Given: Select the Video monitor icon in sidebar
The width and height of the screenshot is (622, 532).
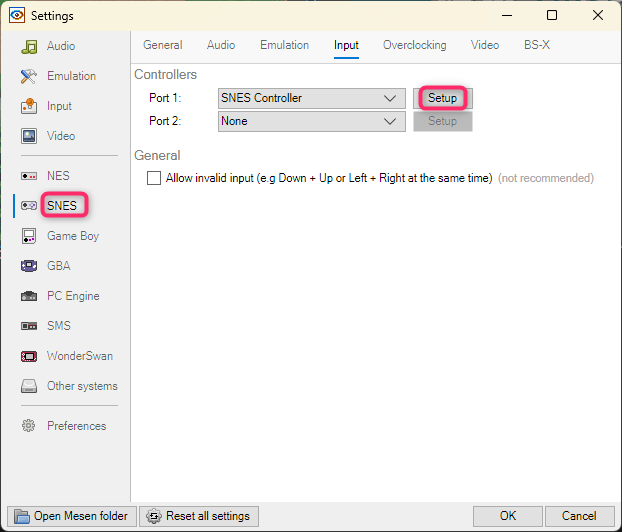Looking at the screenshot, I should (x=29, y=136).
